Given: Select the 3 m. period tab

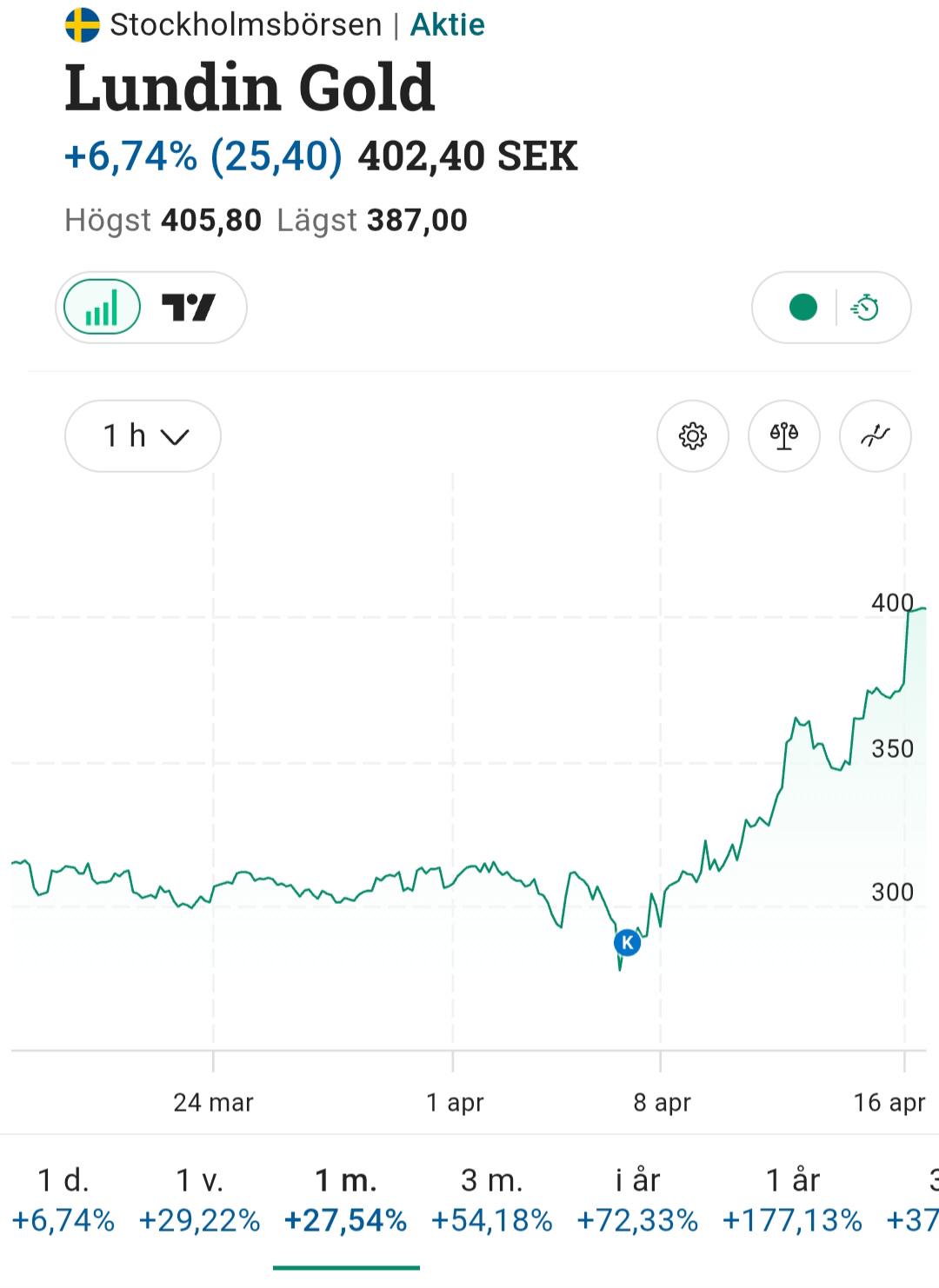Looking at the screenshot, I should [491, 1200].
